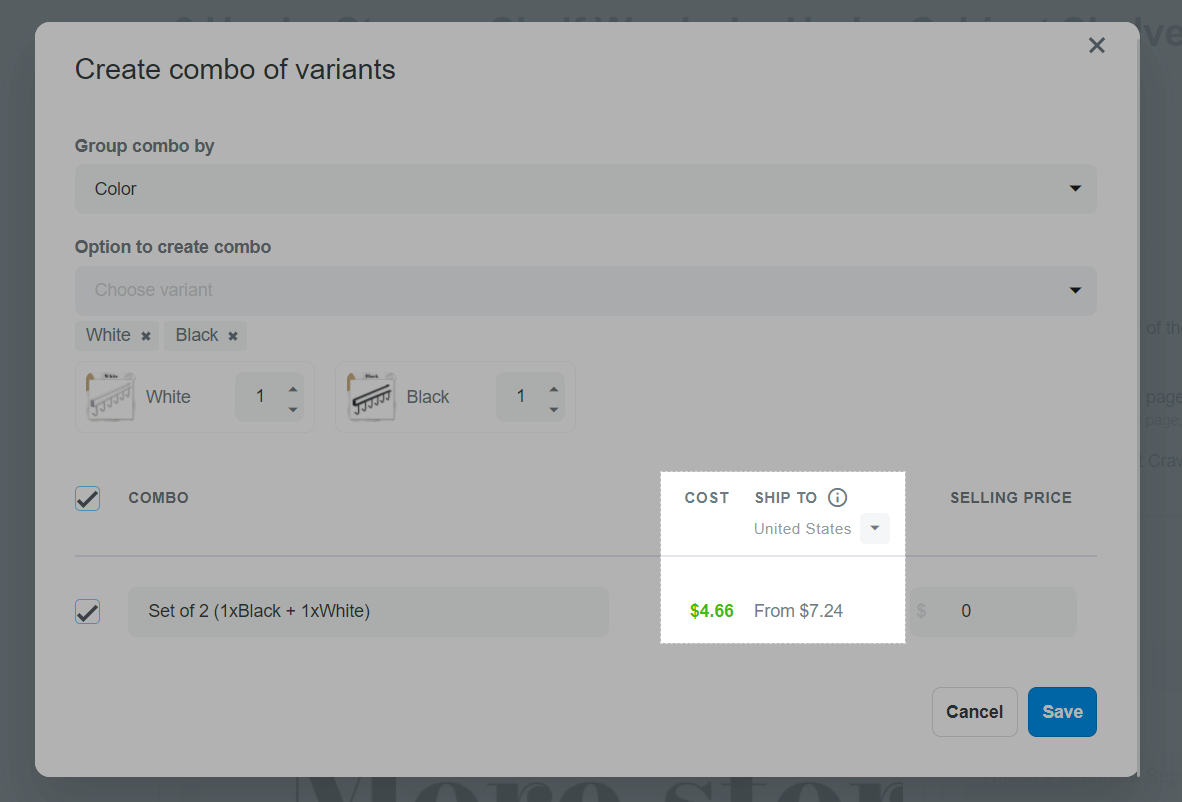Close the Create combo of variants dialog
1182x802 pixels.
tap(1096, 46)
